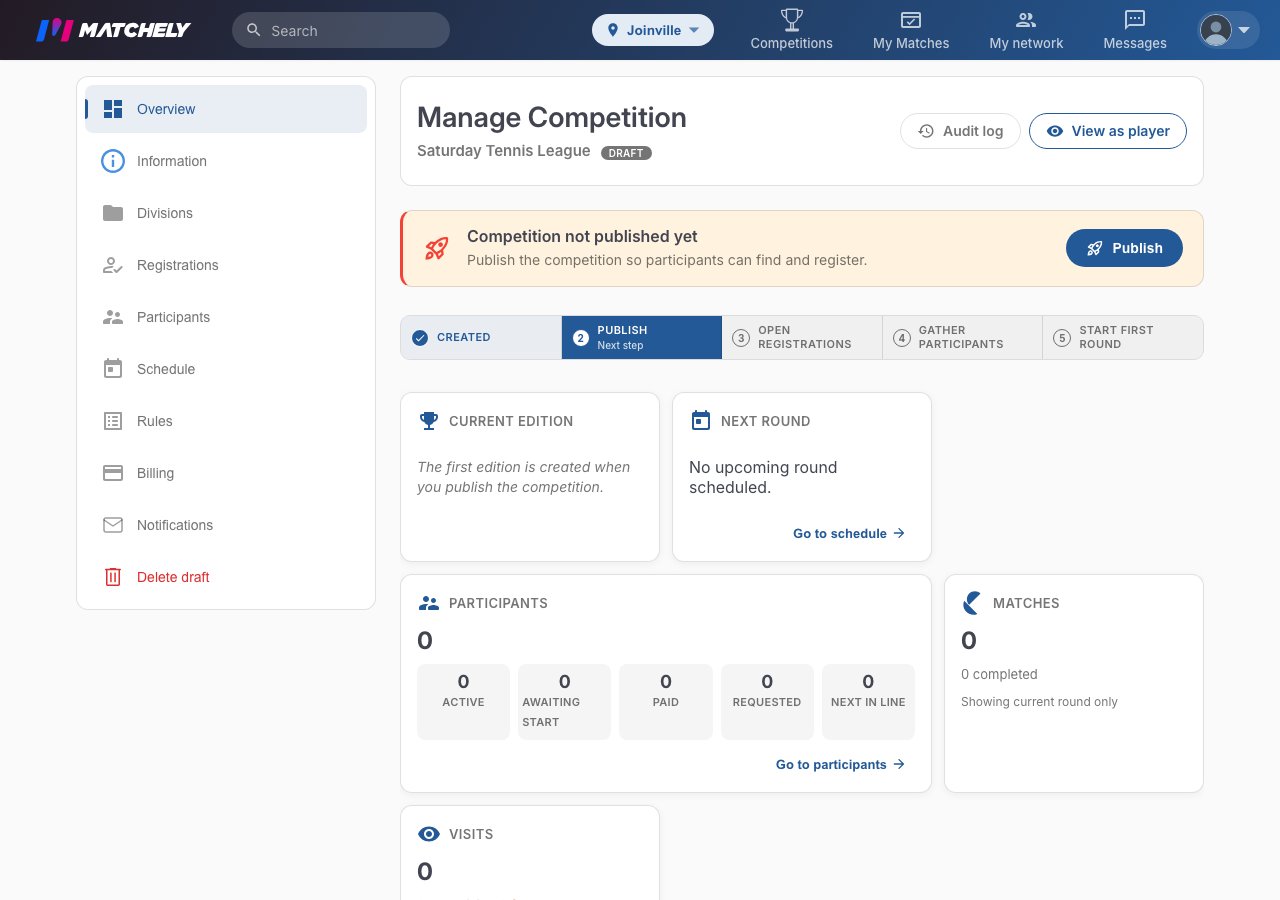Viewport: 1280px width, 900px height.
Task: Select the Gather Participants step
Action: click(x=962, y=337)
